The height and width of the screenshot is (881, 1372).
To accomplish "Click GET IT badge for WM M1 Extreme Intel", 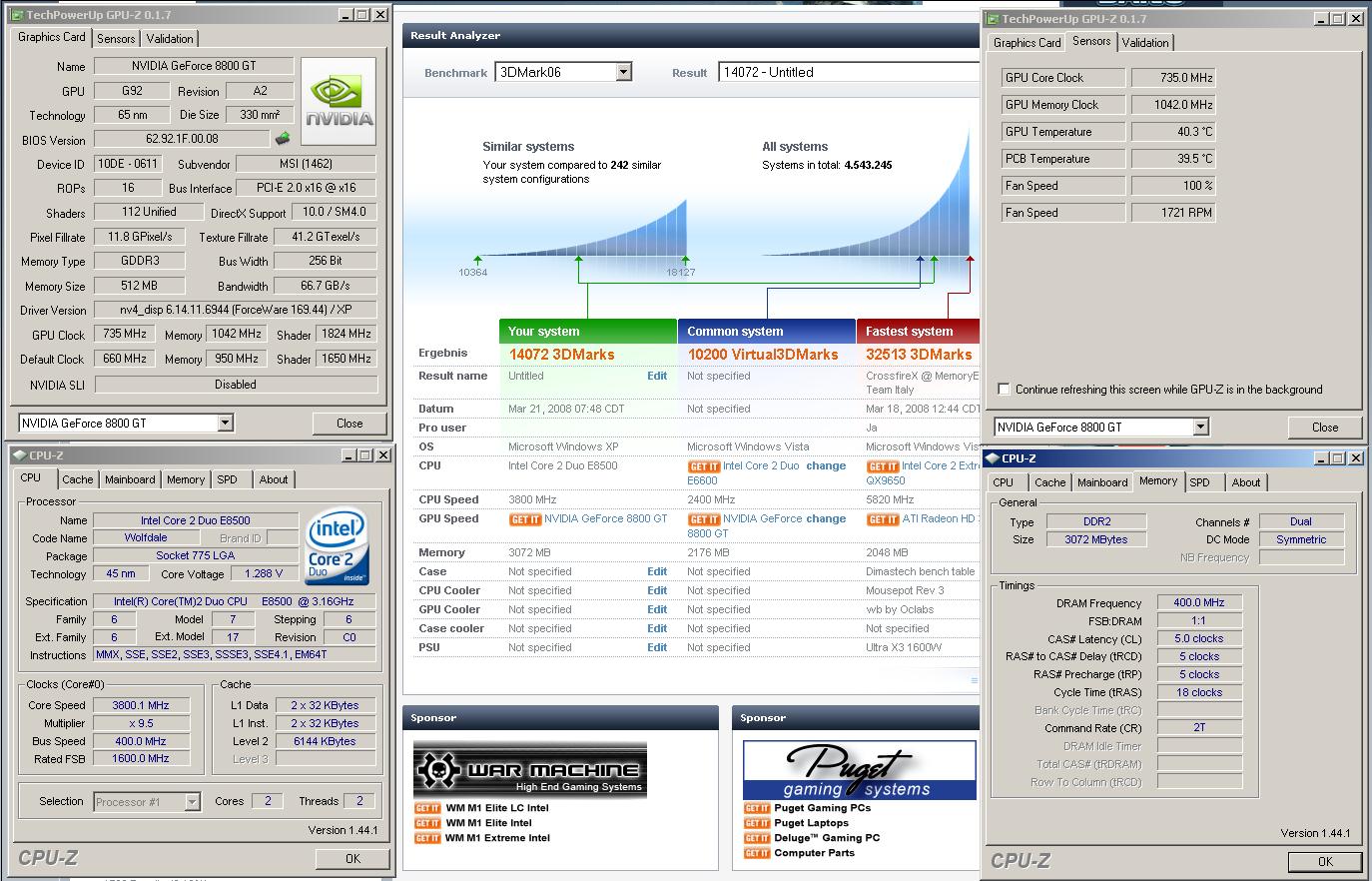I will tap(427, 838).
